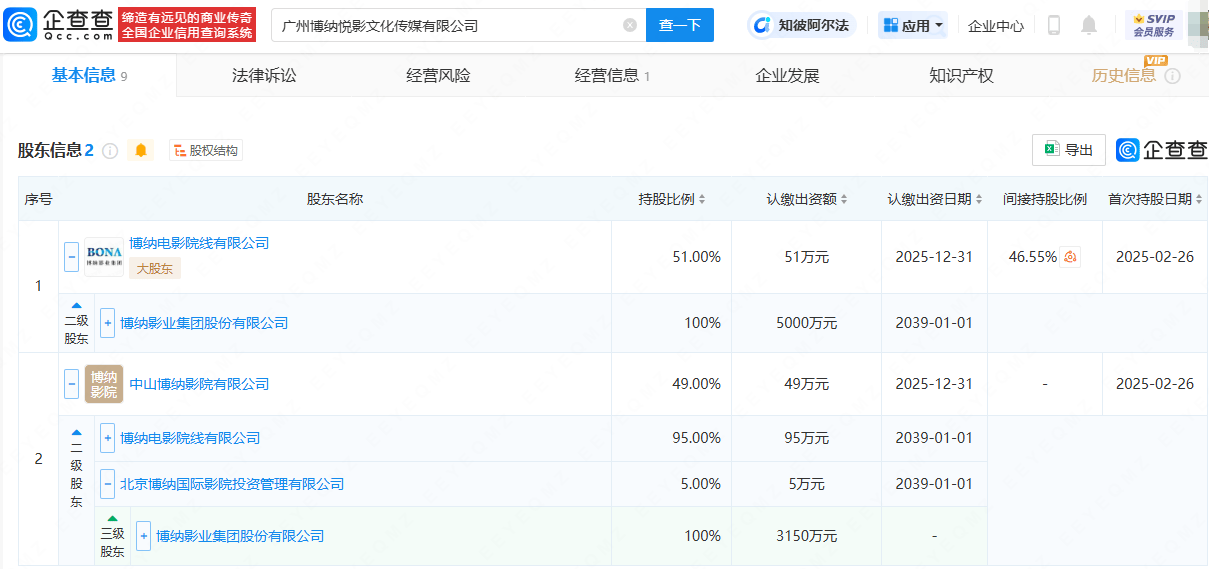Click the 查一下 search button
The height and width of the screenshot is (569, 1209).
tap(680, 25)
